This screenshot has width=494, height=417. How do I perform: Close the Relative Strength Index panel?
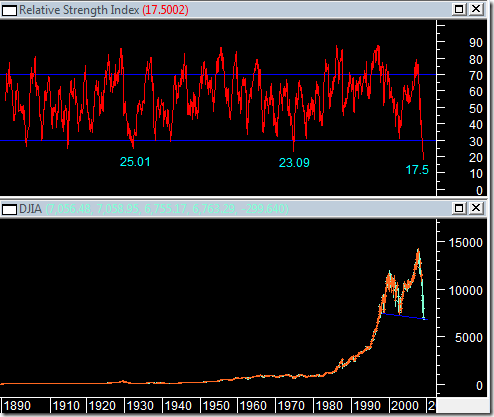click(476, 9)
